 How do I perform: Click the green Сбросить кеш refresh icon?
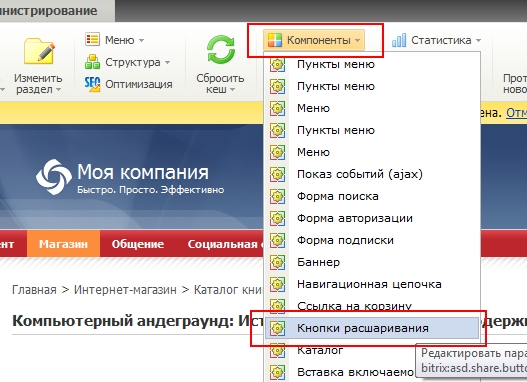pyautogui.click(x=220, y=50)
